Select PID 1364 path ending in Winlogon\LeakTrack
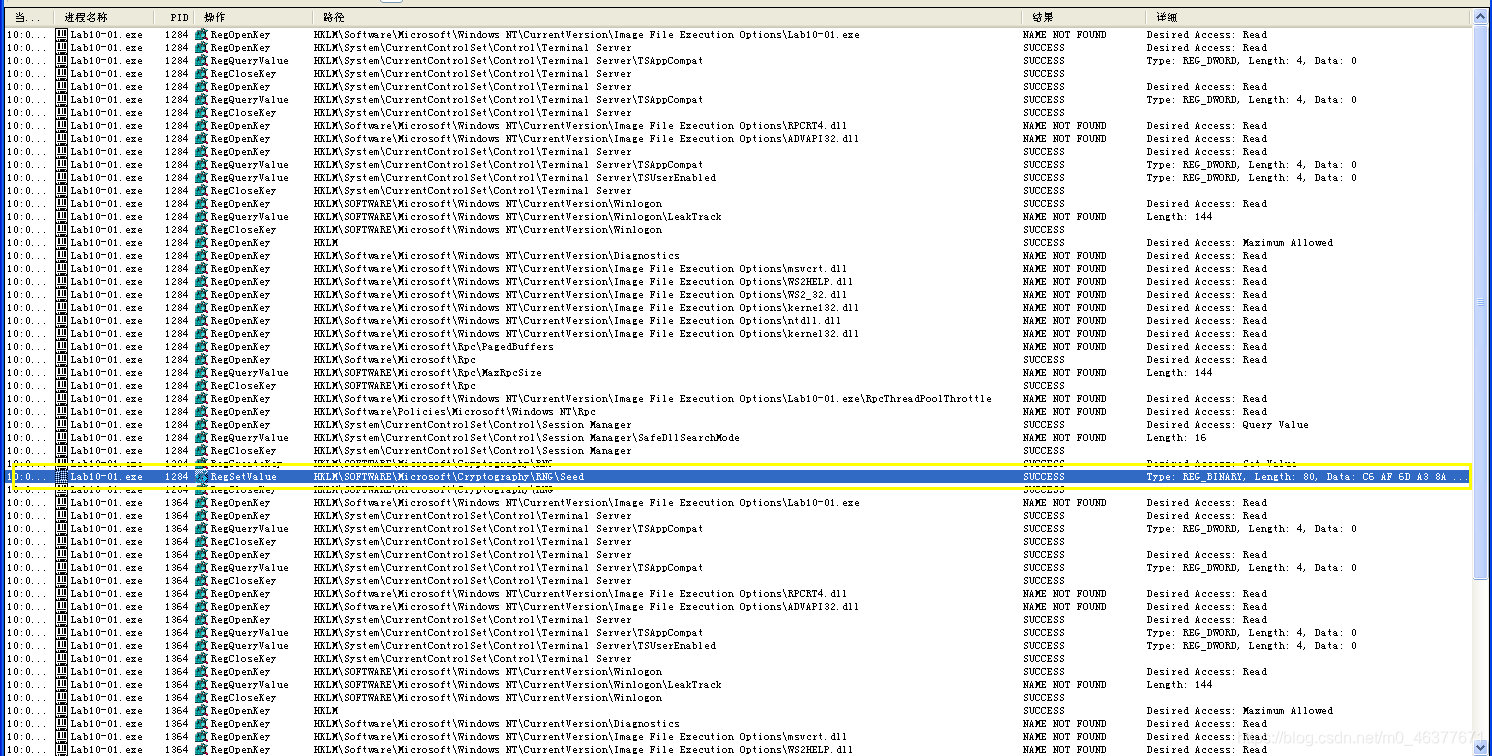This screenshot has width=1492, height=756. [518, 685]
